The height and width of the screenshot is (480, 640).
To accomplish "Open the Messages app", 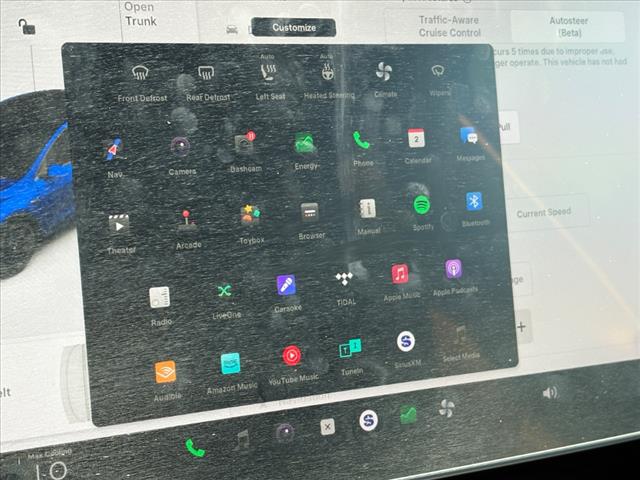I will click(470, 144).
